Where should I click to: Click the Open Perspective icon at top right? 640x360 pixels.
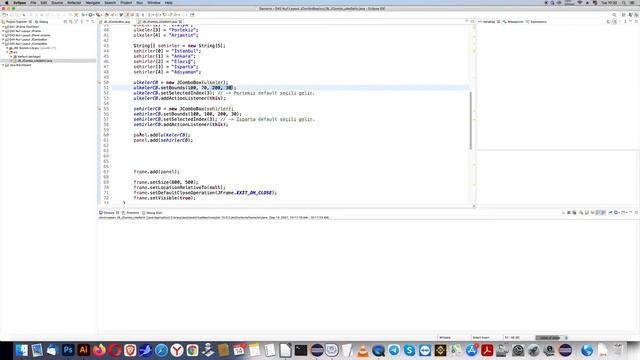pyautogui.click(x=624, y=15)
